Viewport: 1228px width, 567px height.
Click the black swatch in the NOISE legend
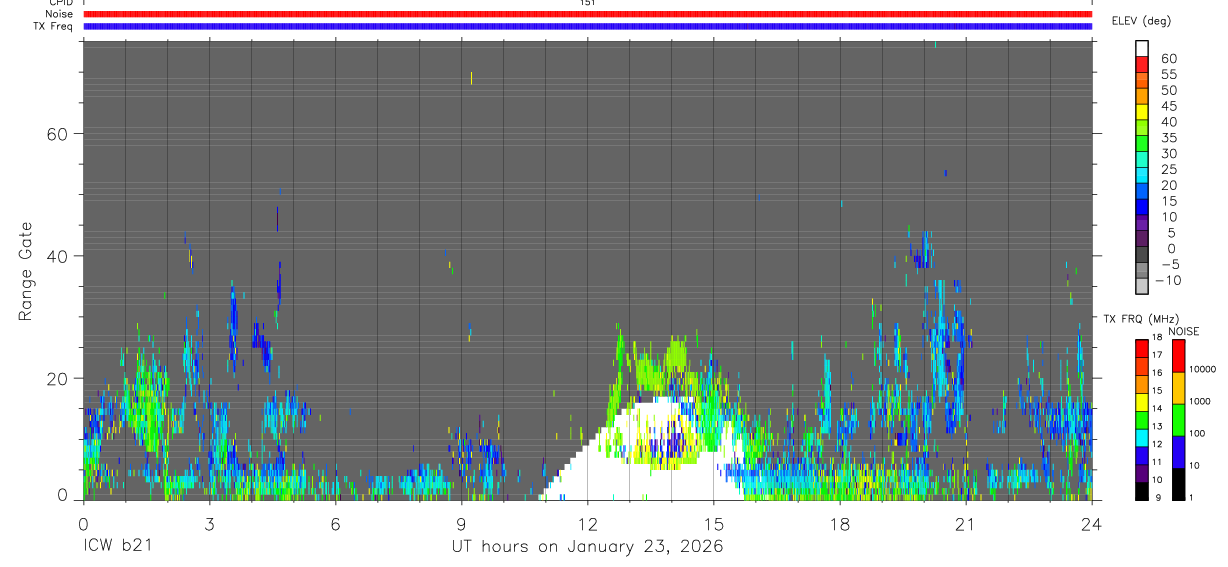[1179, 484]
